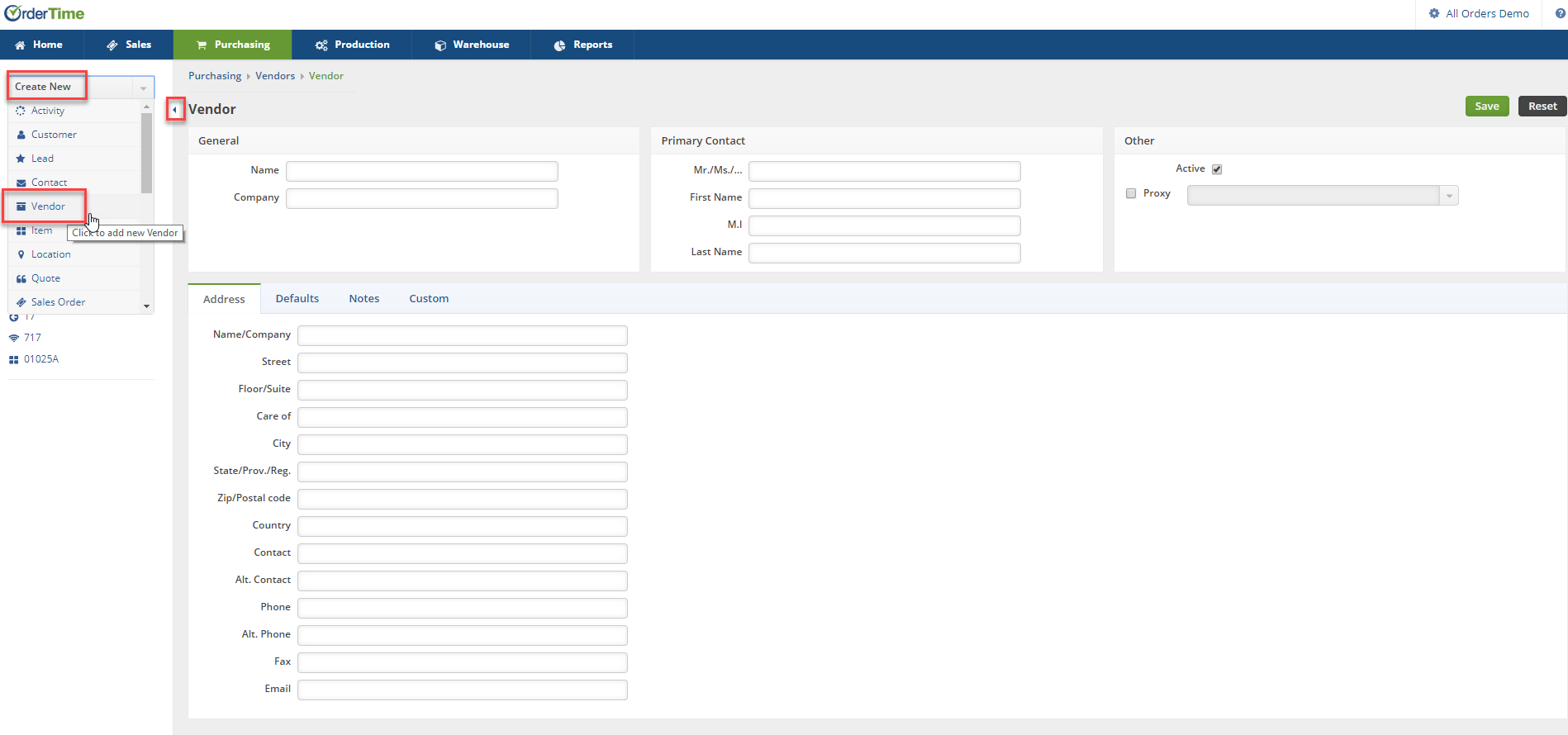Viewport: 1568px width, 735px height.
Task: Click the Vendor icon in Create New list
Action: click(21, 206)
